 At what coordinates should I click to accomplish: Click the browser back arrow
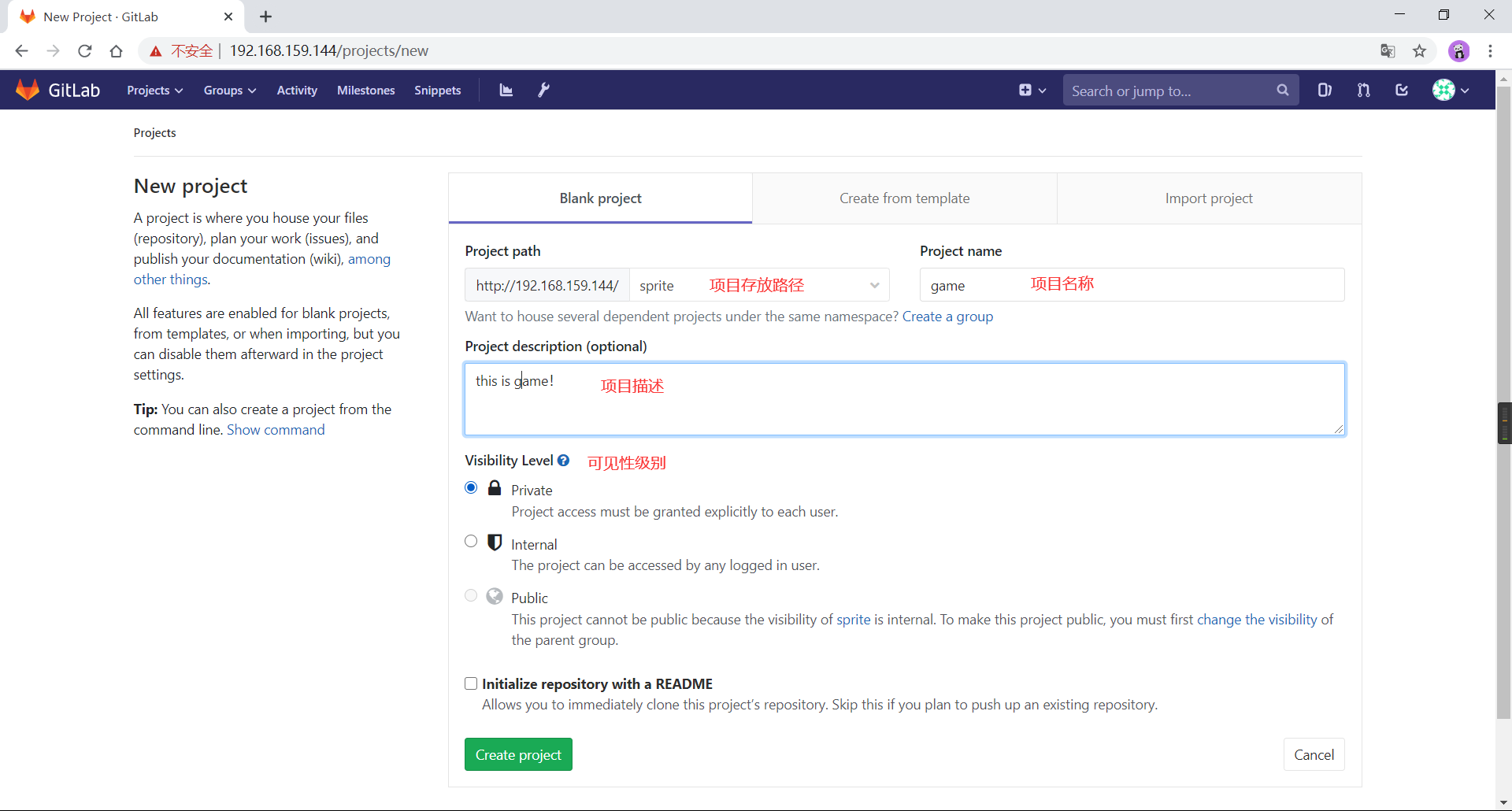(x=21, y=51)
